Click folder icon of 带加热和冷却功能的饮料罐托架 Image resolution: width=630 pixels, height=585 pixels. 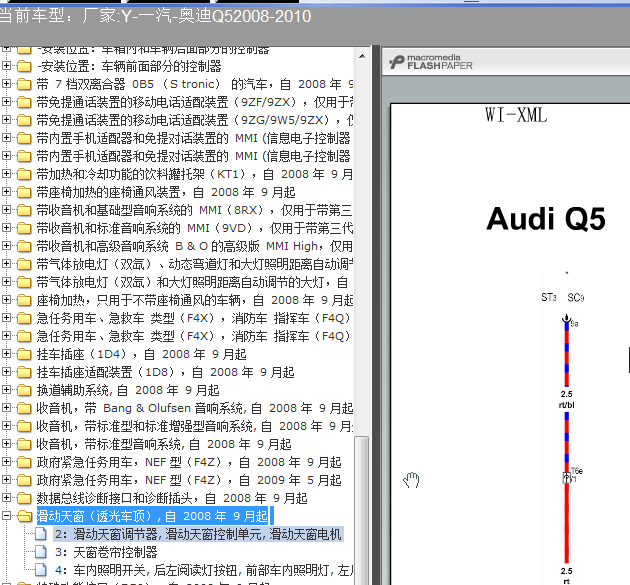pos(24,174)
